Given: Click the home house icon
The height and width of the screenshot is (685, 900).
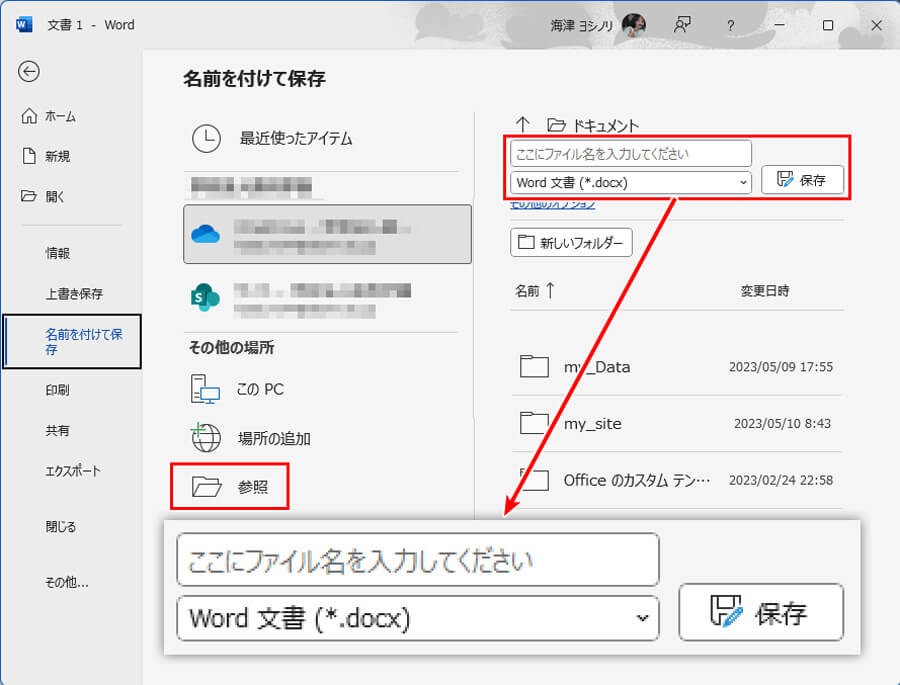Looking at the screenshot, I should tap(29, 116).
